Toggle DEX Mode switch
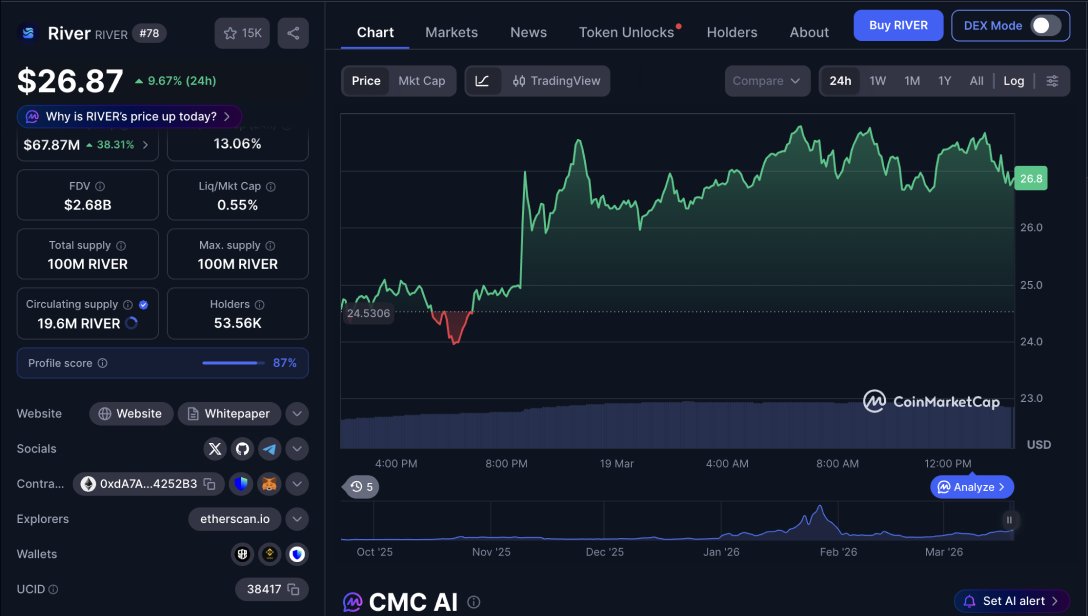Screen dimensions: 1088x616 [1045, 26]
